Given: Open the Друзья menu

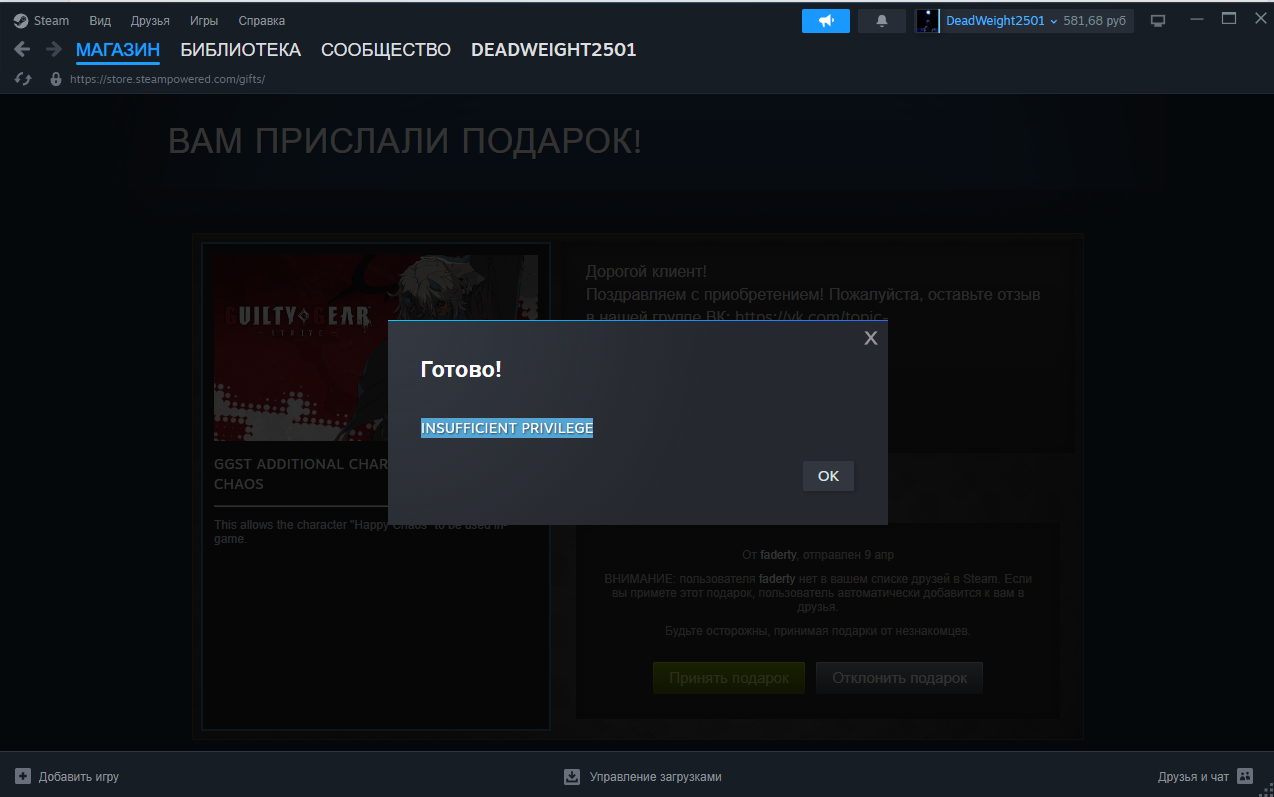Looking at the screenshot, I should click(x=150, y=21).
